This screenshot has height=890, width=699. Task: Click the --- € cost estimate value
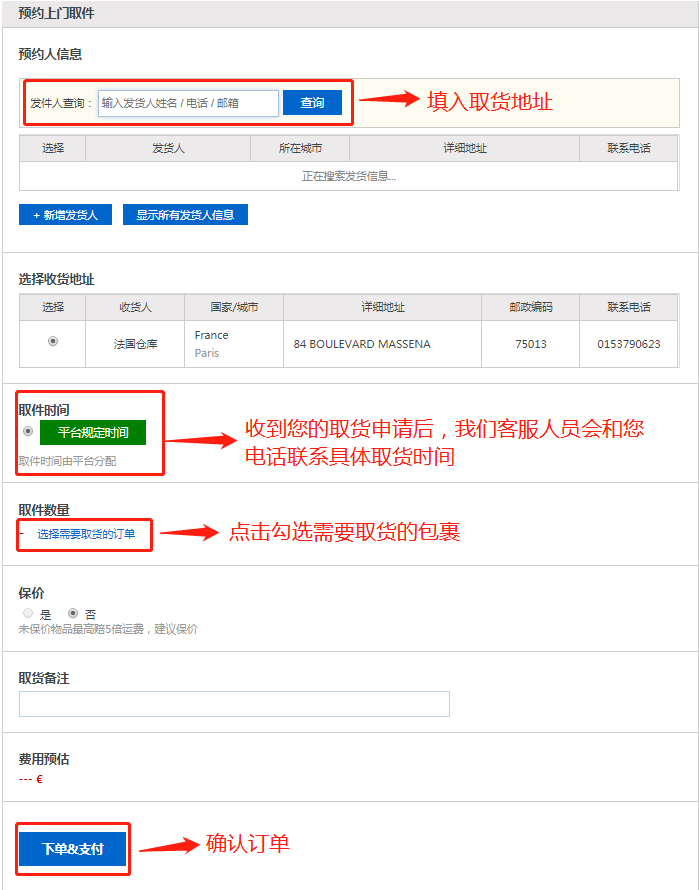(31, 779)
